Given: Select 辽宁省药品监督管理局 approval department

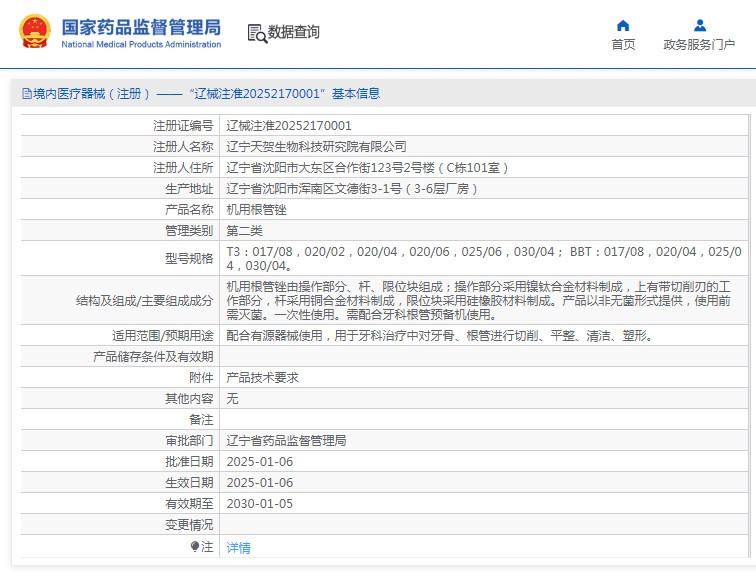Looking at the screenshot, I should pyautogui.click(x=286, y=440).
